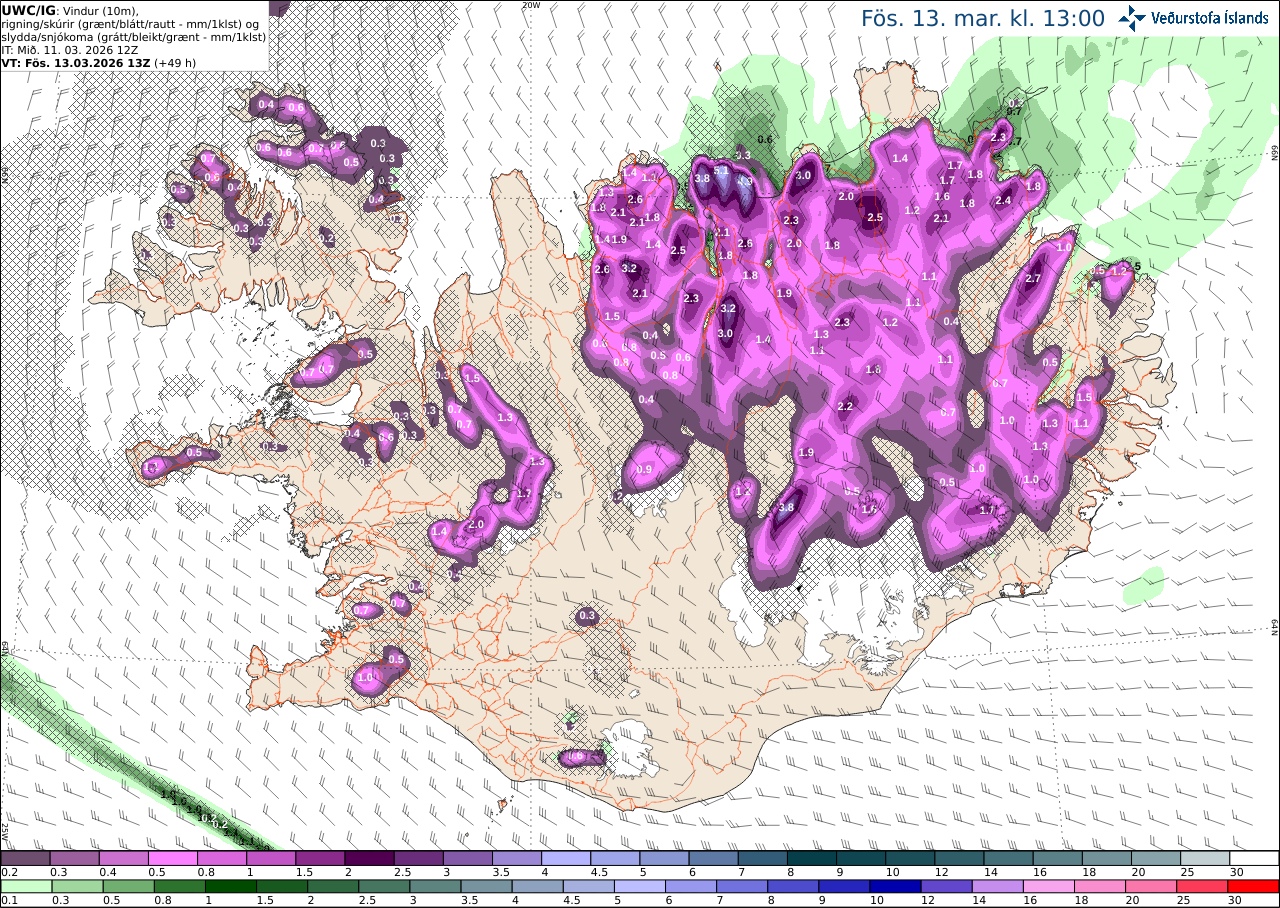
Task: Select the violet 12 rain legend swatch
Action: point(945,886)
